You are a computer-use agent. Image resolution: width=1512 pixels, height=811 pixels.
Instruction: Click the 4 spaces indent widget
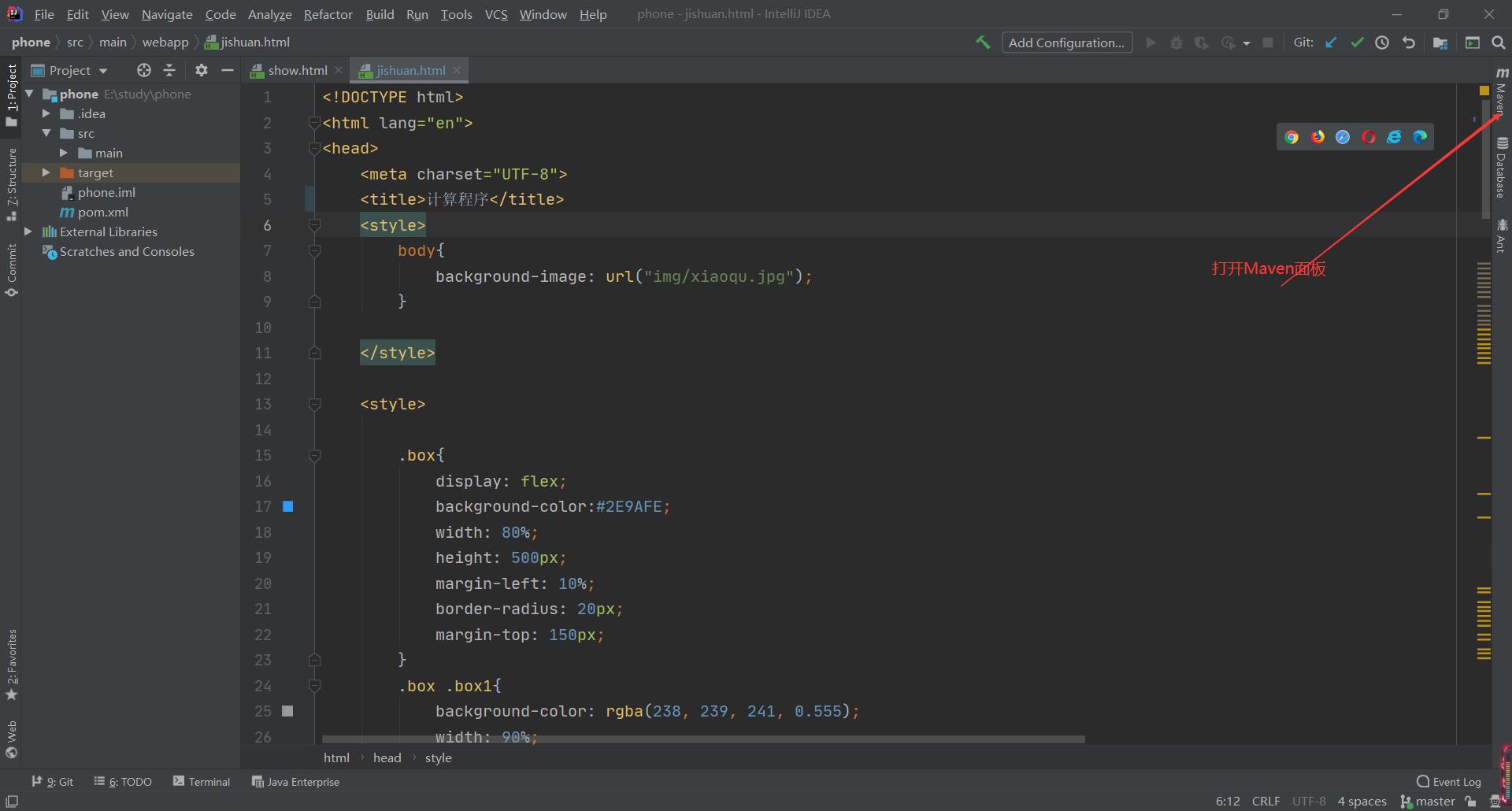(x=1362, y=801)
